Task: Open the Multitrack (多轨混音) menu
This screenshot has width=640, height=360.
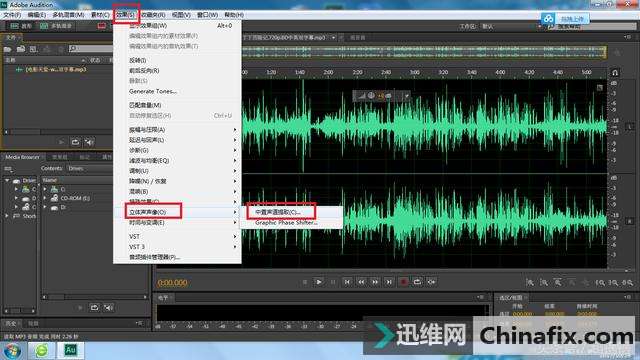Action: pos(68,15)
